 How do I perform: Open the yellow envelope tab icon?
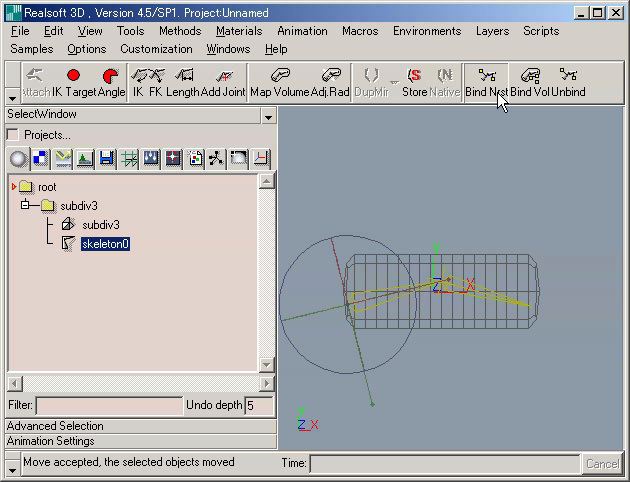coord(63,159)
